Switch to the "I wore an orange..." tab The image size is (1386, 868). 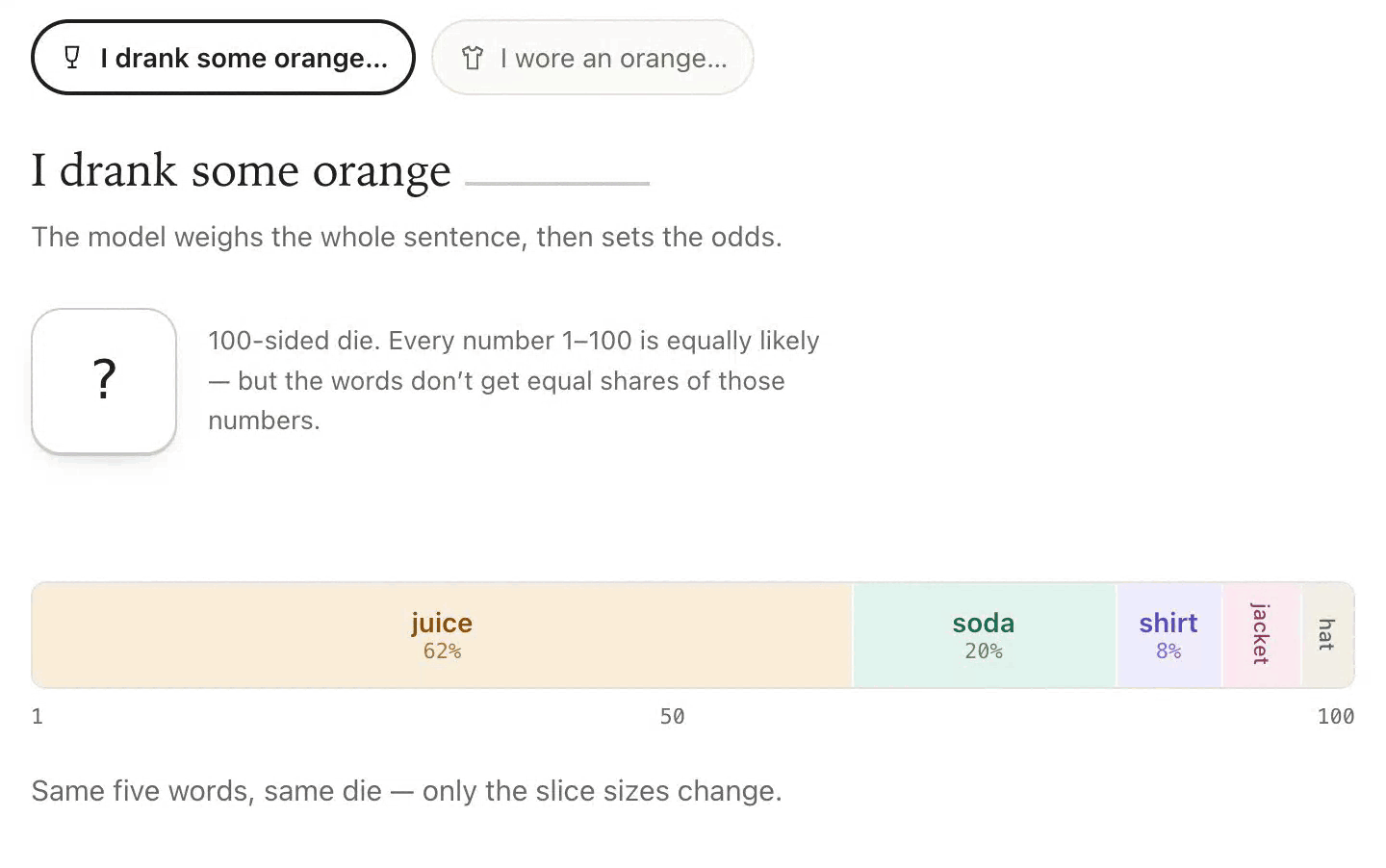(592, 58)
